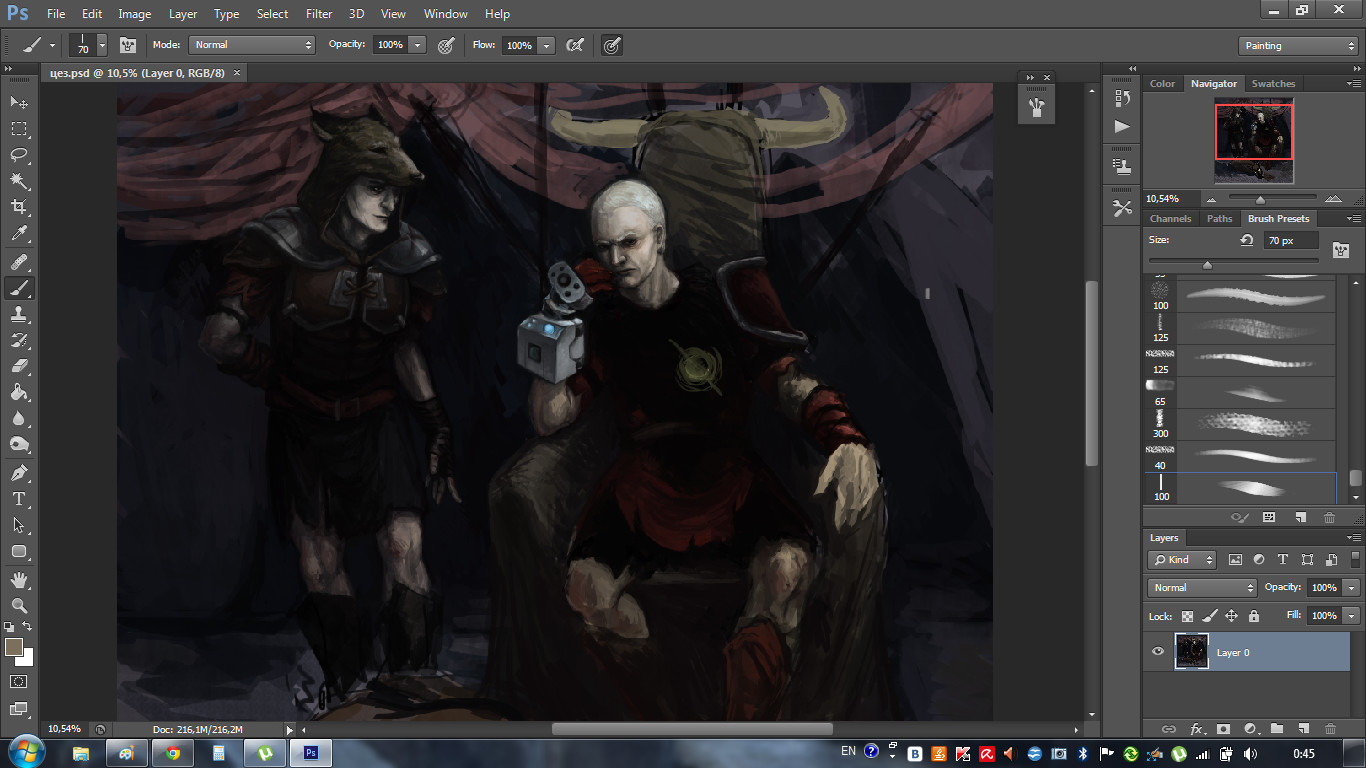
Task: Pick the Crop tool
Action: (19, 207)
